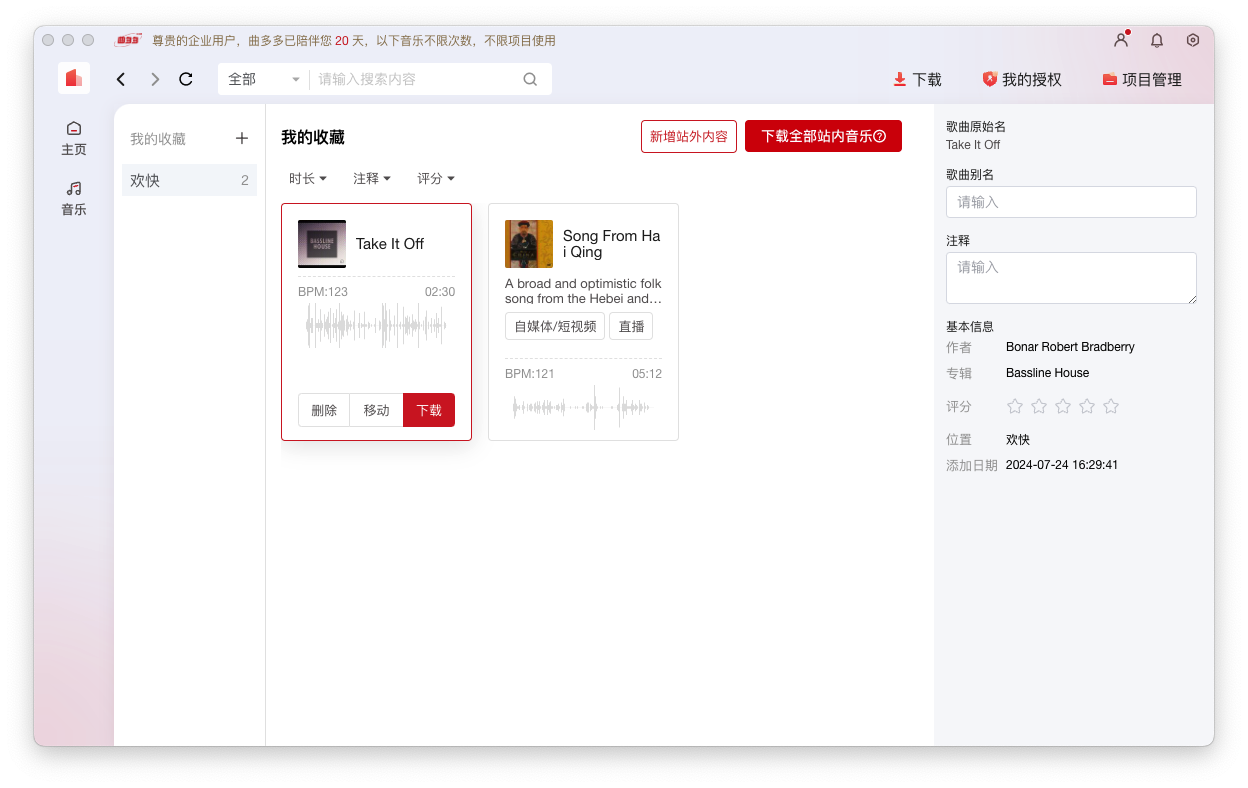Viewport: 1248px width, 788px height.
Task: Click the Take It Off waveform
Action: [x=376, y=326]
